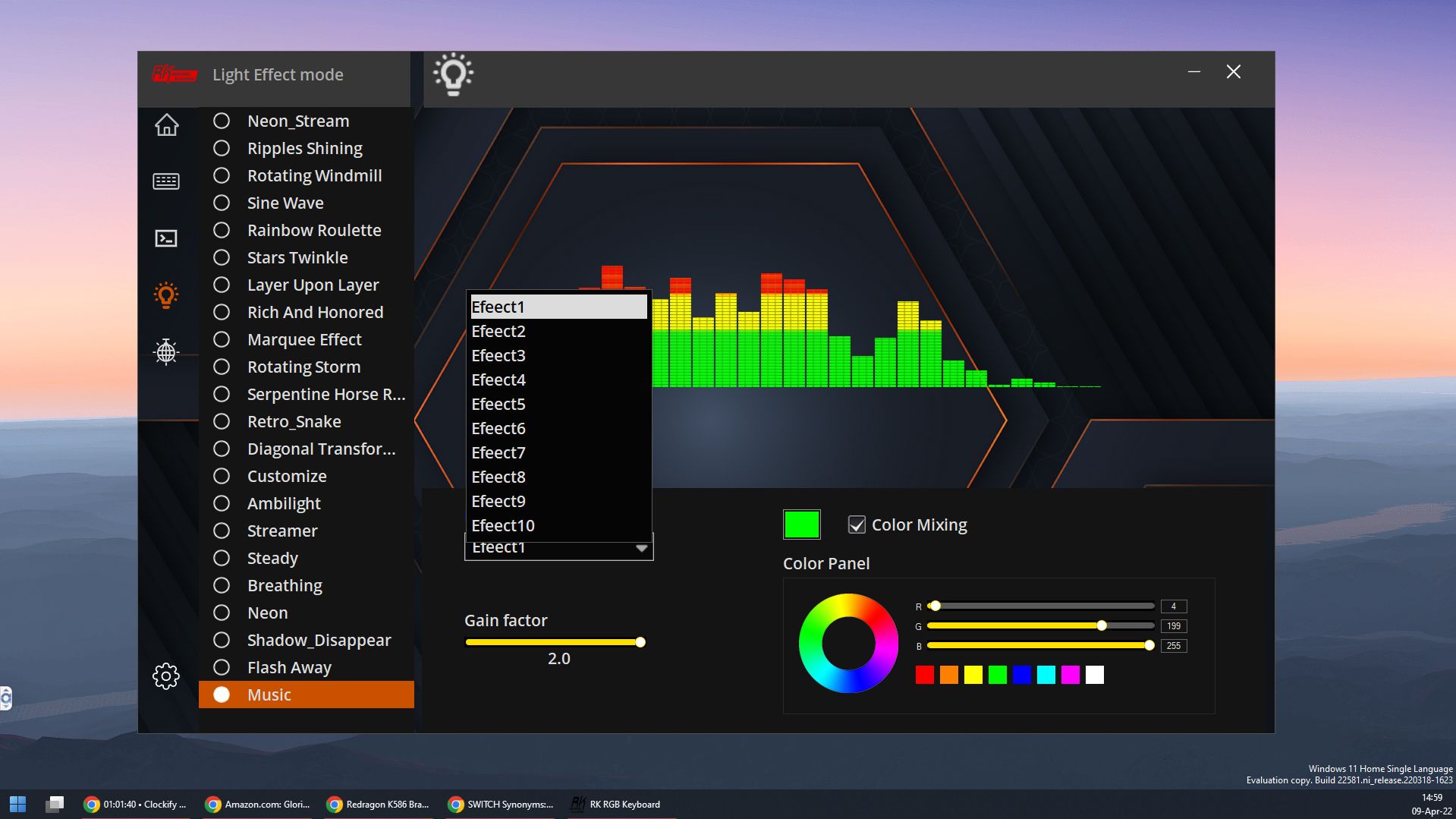
Task: Select Shadow_Disappear light effect
Action: pos(307,640)
